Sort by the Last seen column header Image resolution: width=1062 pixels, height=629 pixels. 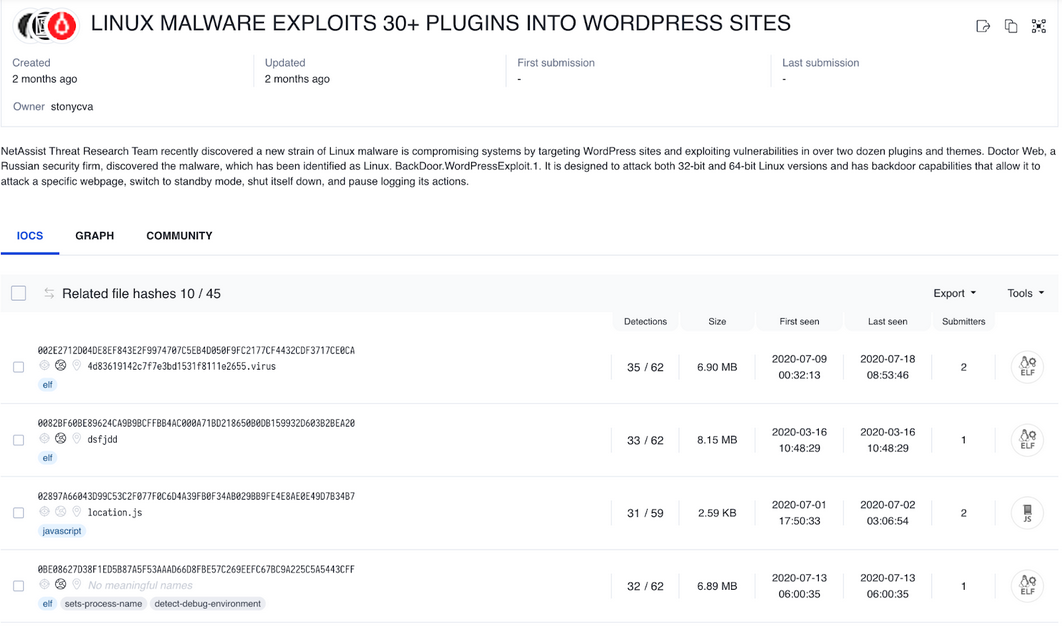tap(887, 322)
